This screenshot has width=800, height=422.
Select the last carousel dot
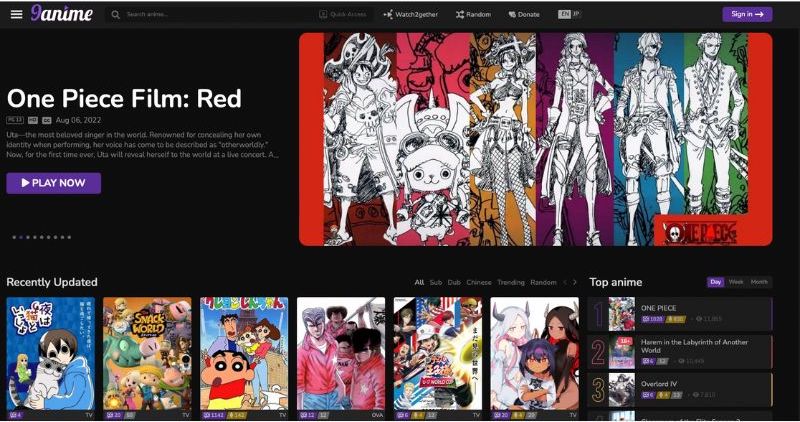[x=69, y=237]
